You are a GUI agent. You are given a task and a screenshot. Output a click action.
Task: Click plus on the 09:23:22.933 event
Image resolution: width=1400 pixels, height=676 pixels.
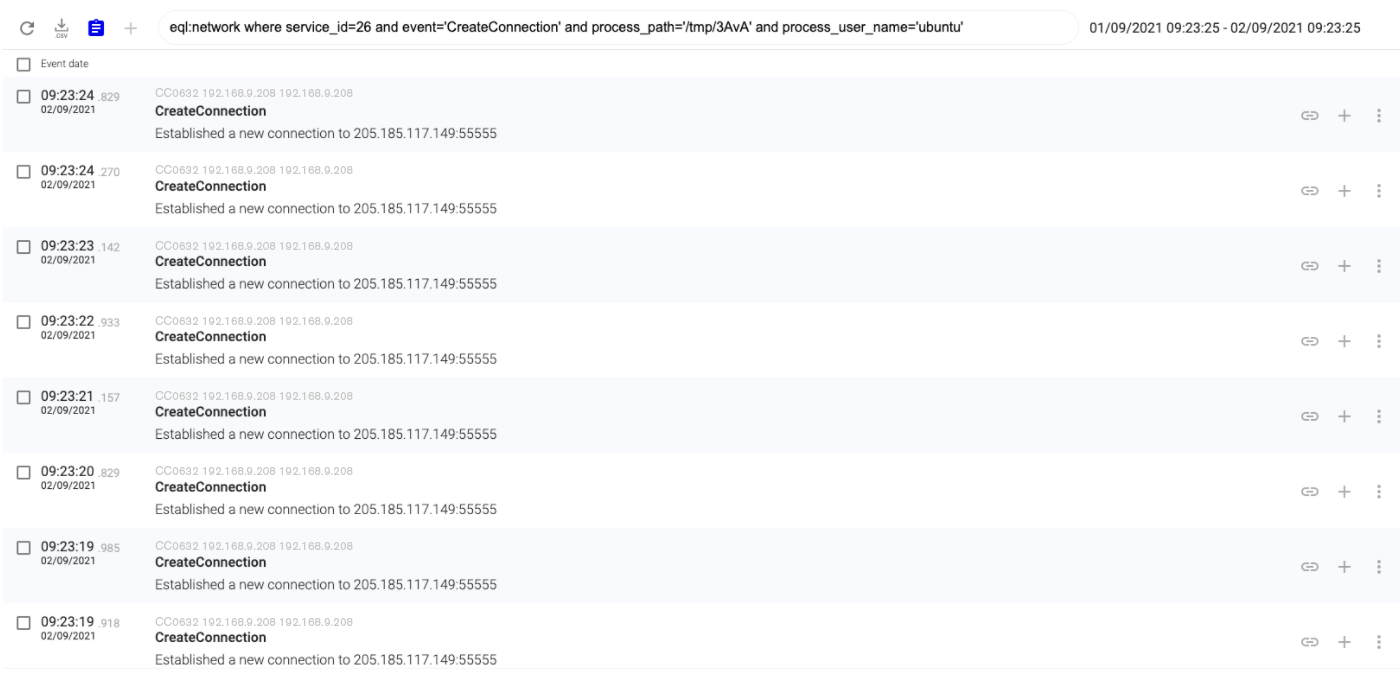(x=1344, y=340)
